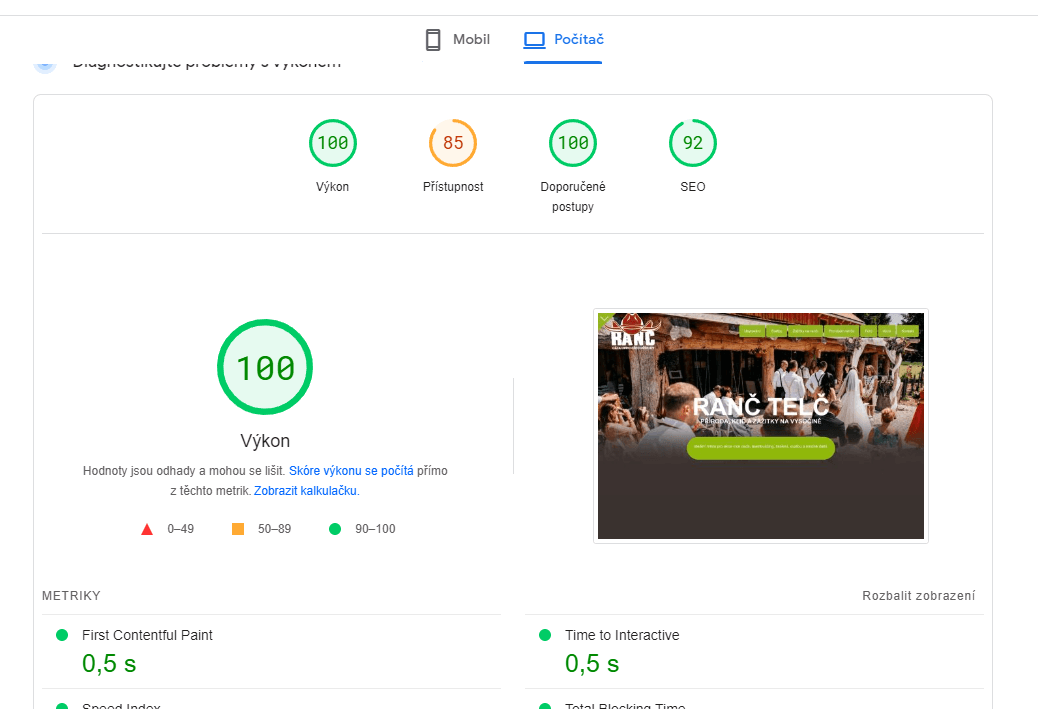Click the SEO 92 score gauge
Viewport: 1038px width, 709px height.
(693, 143)
